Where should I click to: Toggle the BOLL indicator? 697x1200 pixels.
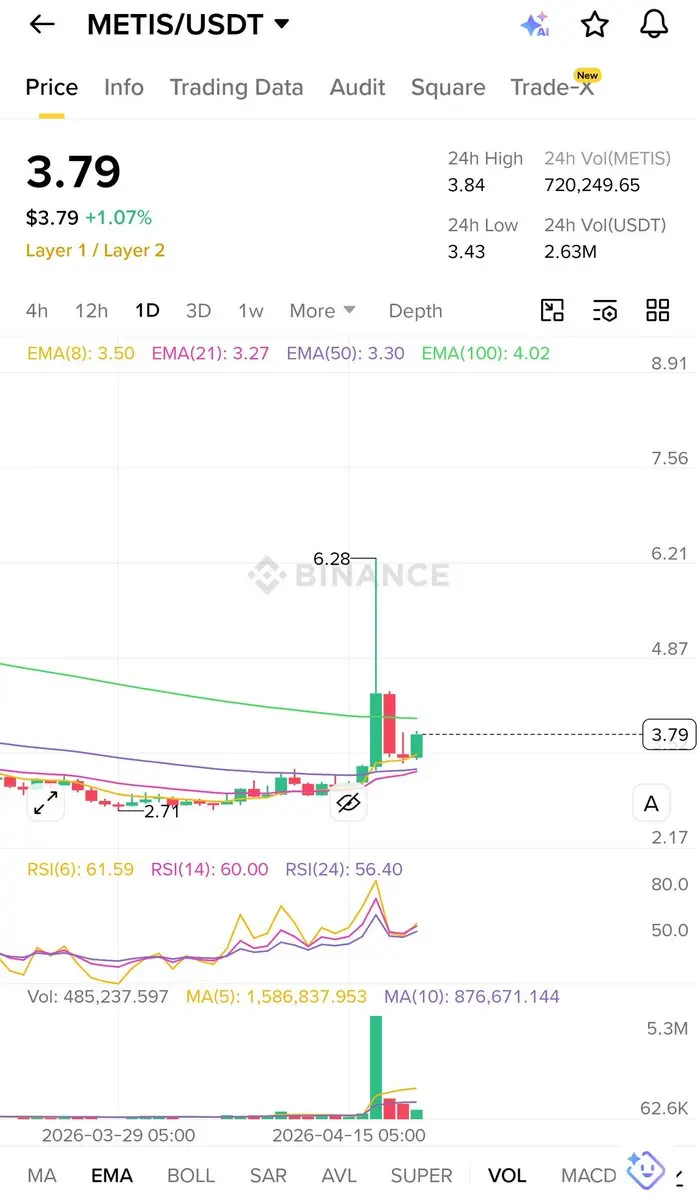tap(191, 1175)
